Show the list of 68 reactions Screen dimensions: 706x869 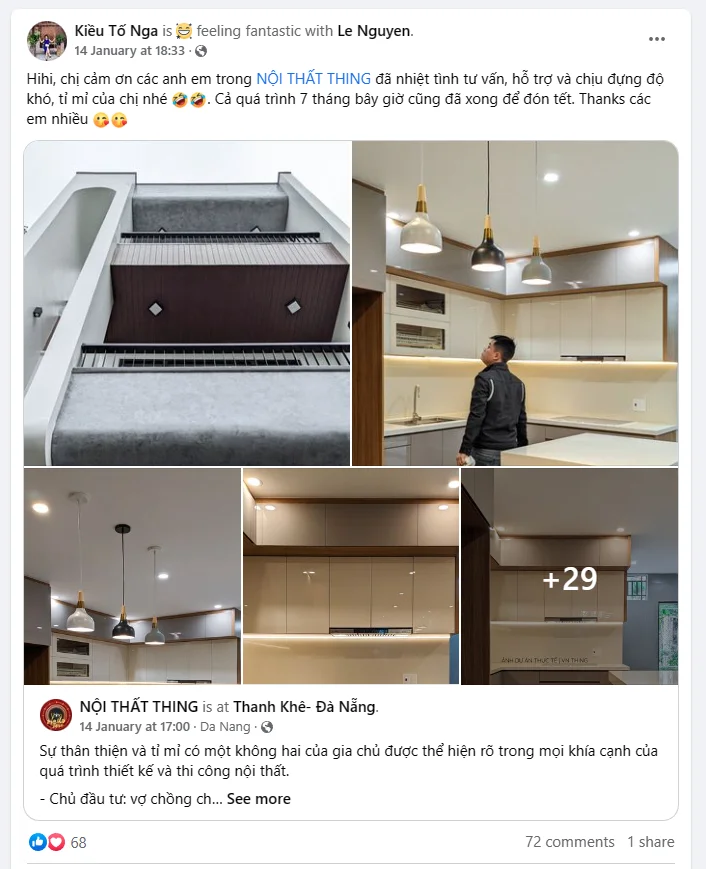pos(79,842)
